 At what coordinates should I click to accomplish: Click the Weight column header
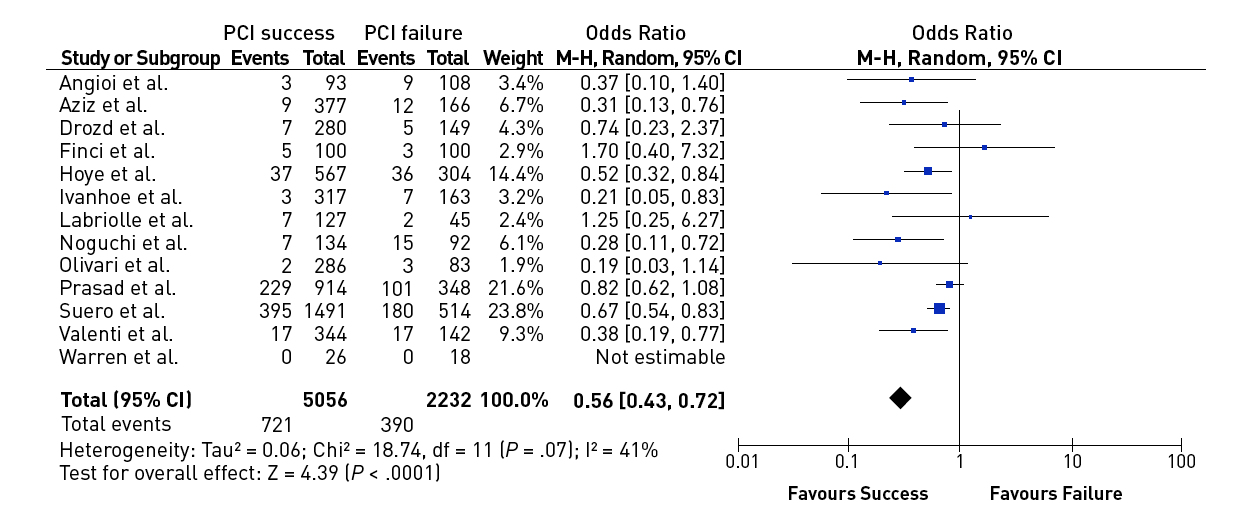513,58
